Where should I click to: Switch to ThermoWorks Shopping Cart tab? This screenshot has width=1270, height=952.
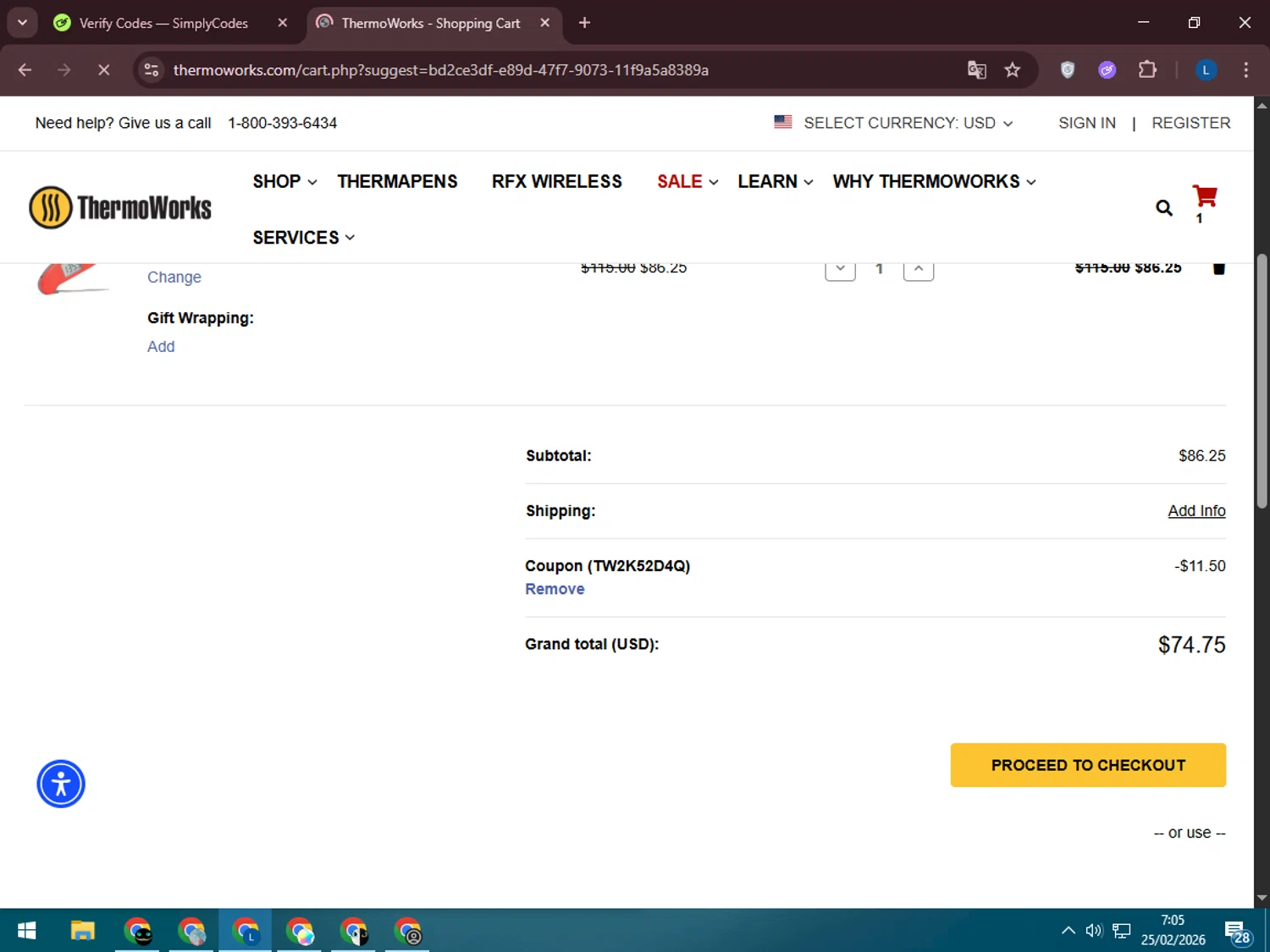[x=430, y=23]
